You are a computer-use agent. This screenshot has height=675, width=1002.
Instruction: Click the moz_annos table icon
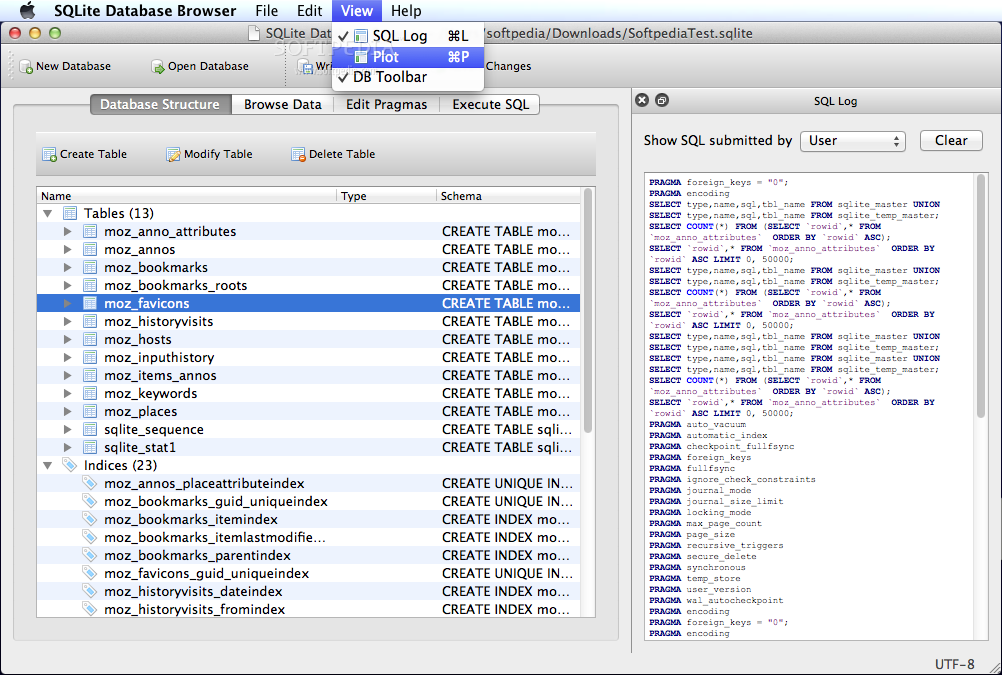coord(90,249)
